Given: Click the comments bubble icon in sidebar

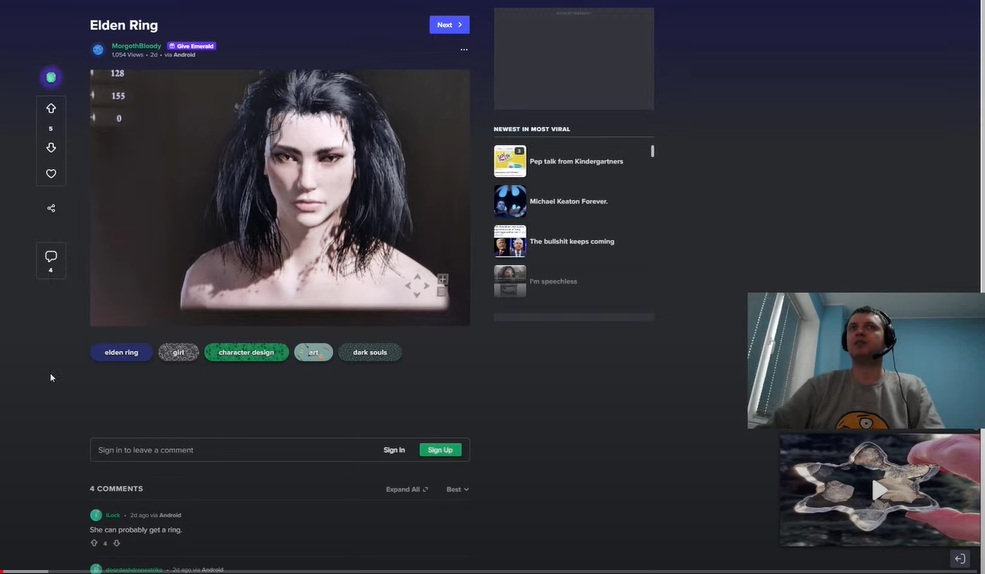Looking at the screenshot, I should [x=51, y=257].
